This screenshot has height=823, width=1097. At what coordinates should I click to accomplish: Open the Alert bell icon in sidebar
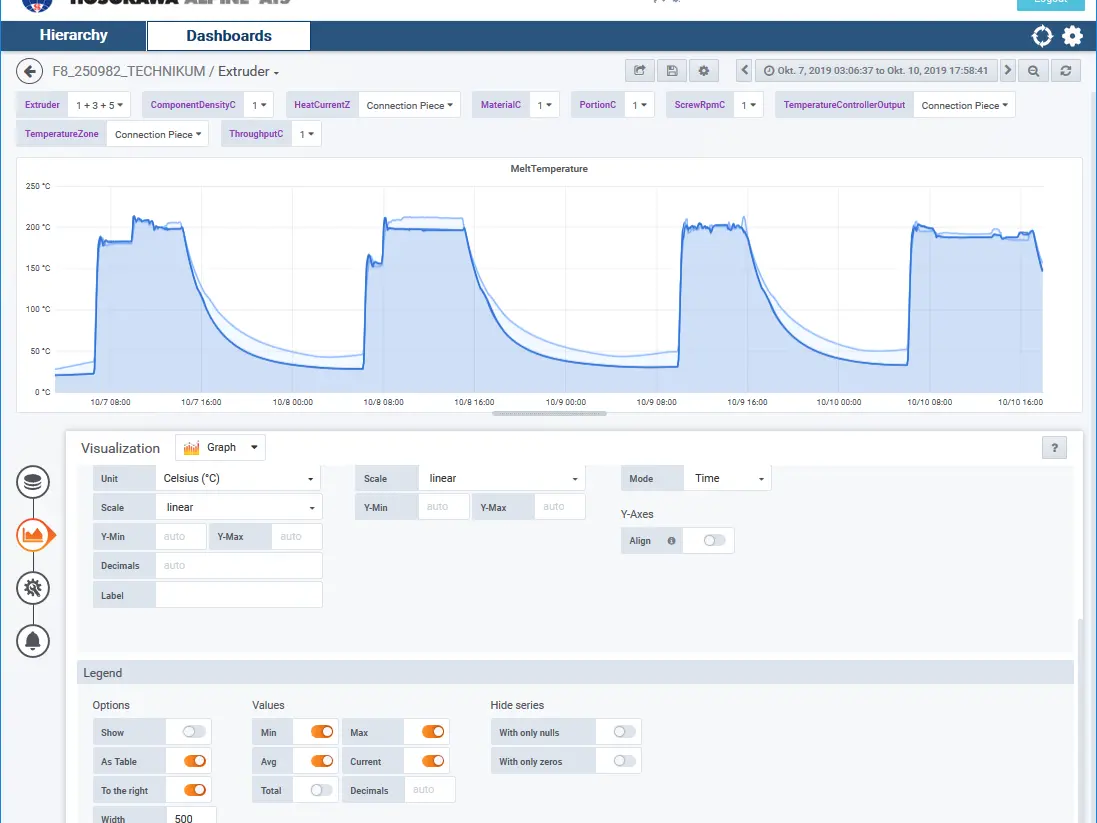pyautogui.click(x=33, y=640)
